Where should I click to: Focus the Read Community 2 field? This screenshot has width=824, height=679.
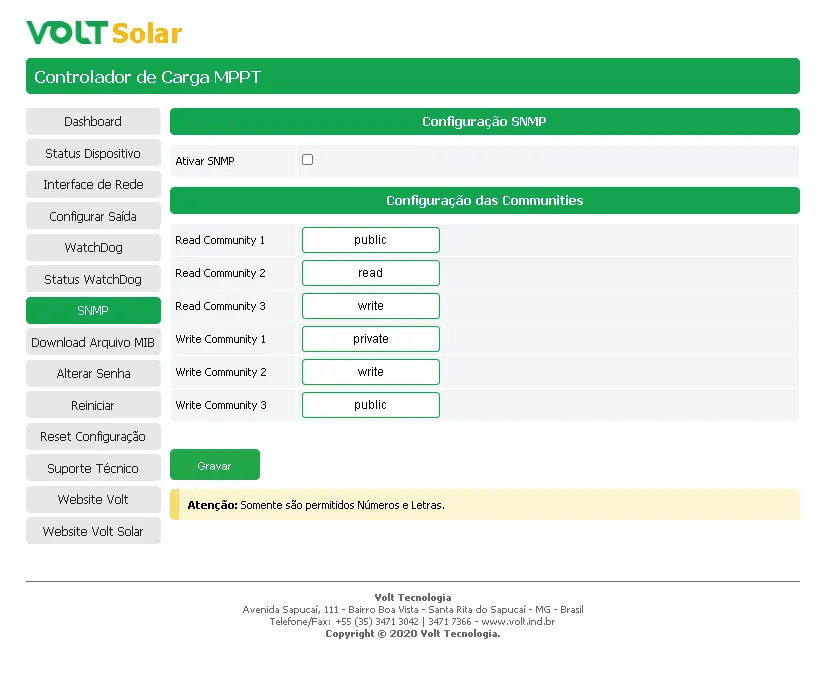click(x=370, y=273)
